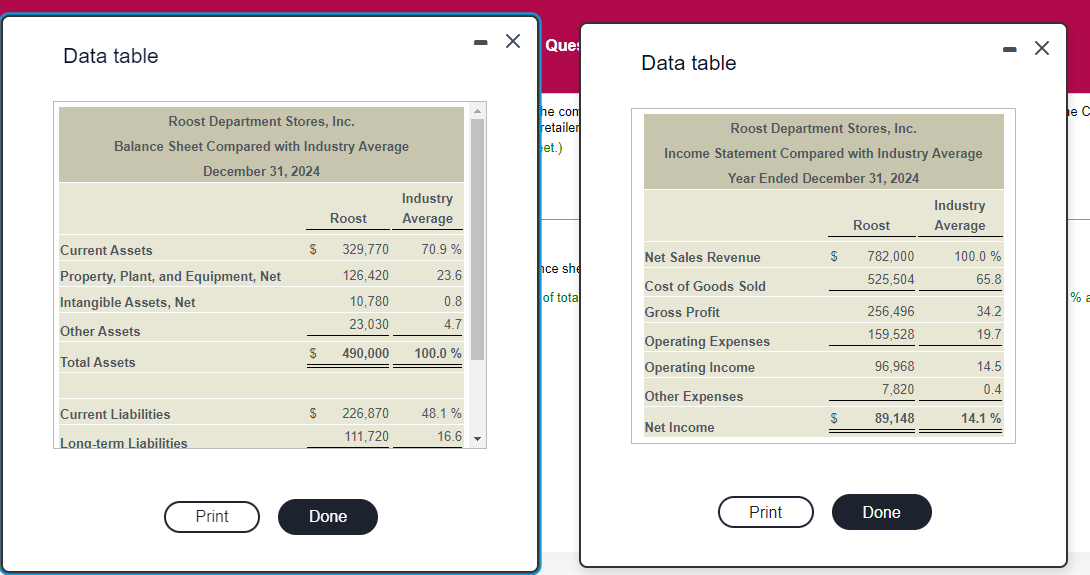1090x575 pixels.
Task: Click the 111,720 long-term liabilities value
Action: [366, 437]
